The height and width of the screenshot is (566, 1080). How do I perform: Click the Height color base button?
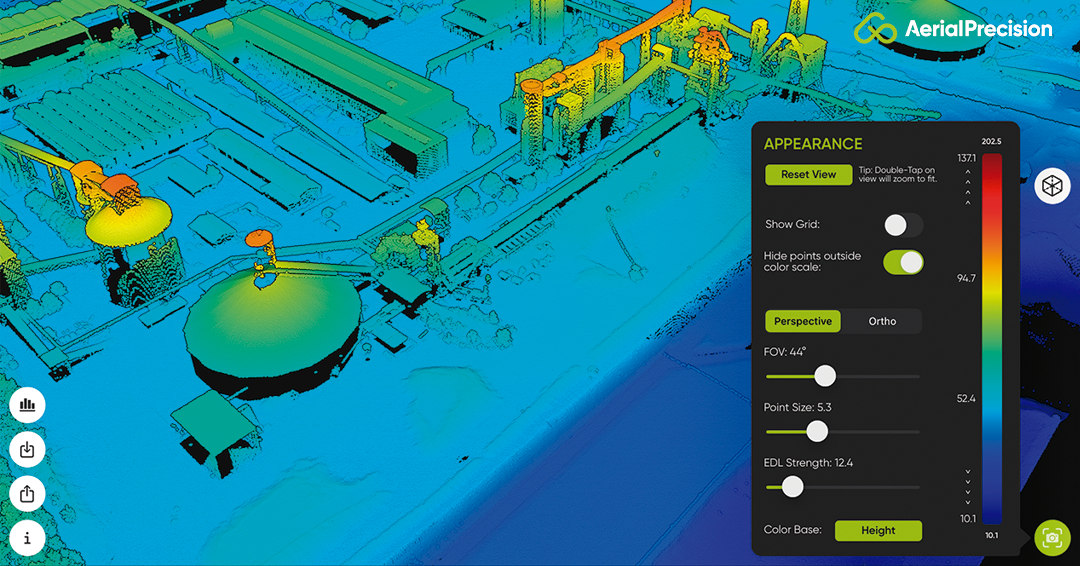878,531
